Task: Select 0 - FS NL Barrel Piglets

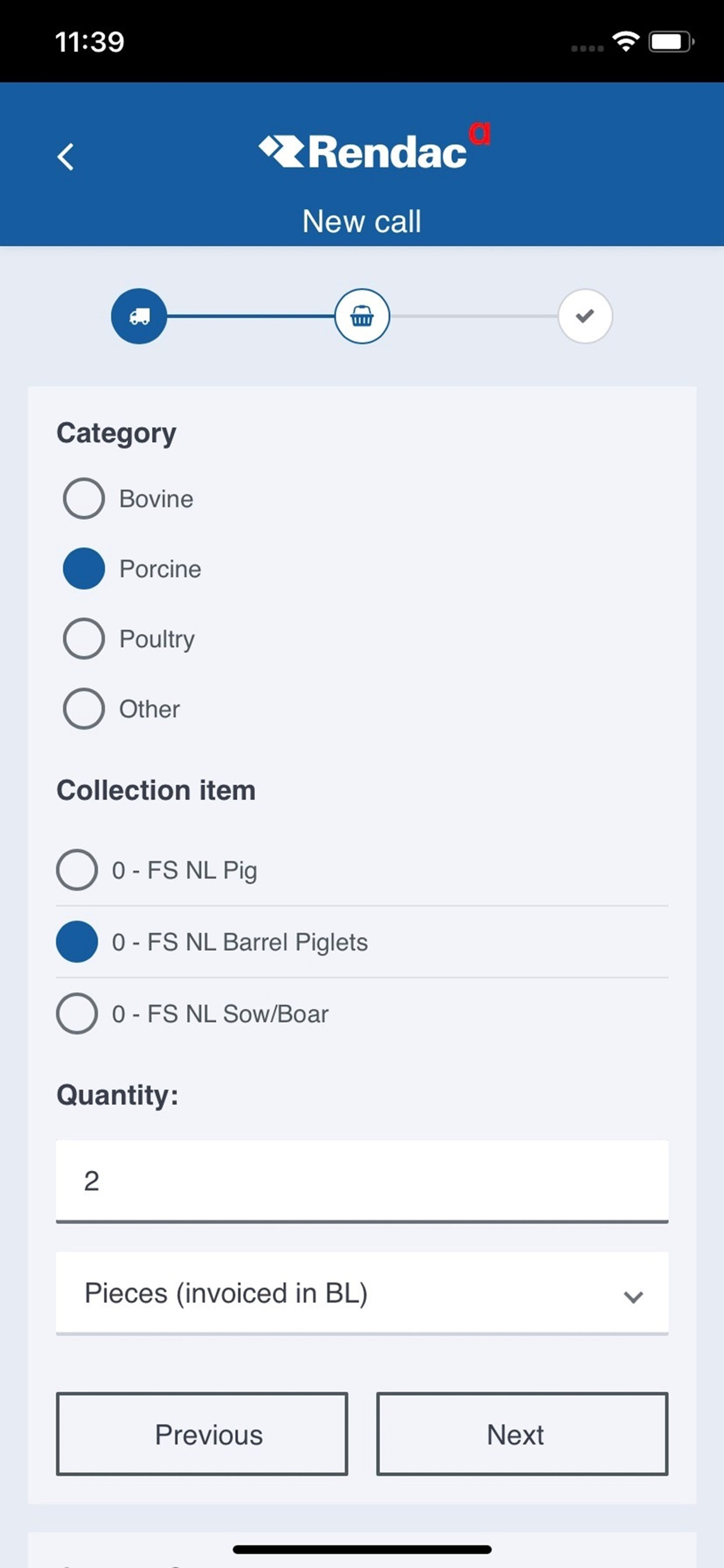Action: click(x=362, y=942)
